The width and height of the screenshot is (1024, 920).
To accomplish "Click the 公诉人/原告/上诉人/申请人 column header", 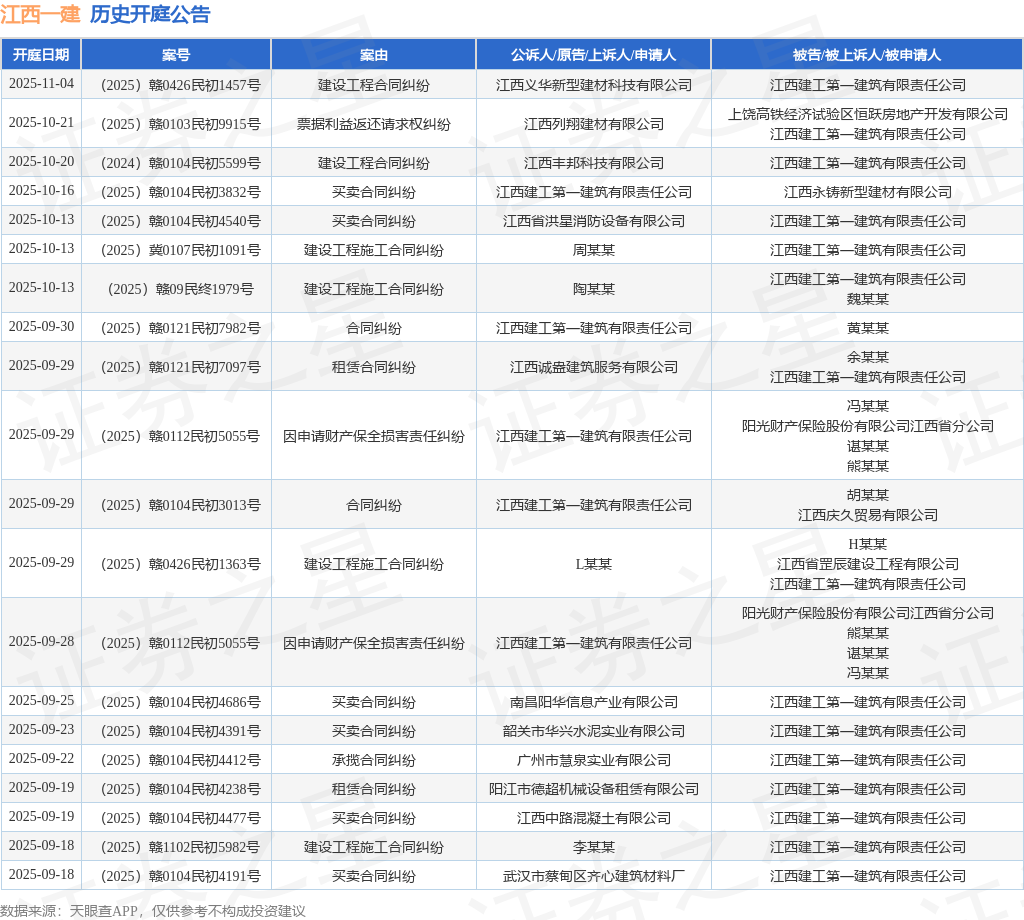I will pos(594,55).
